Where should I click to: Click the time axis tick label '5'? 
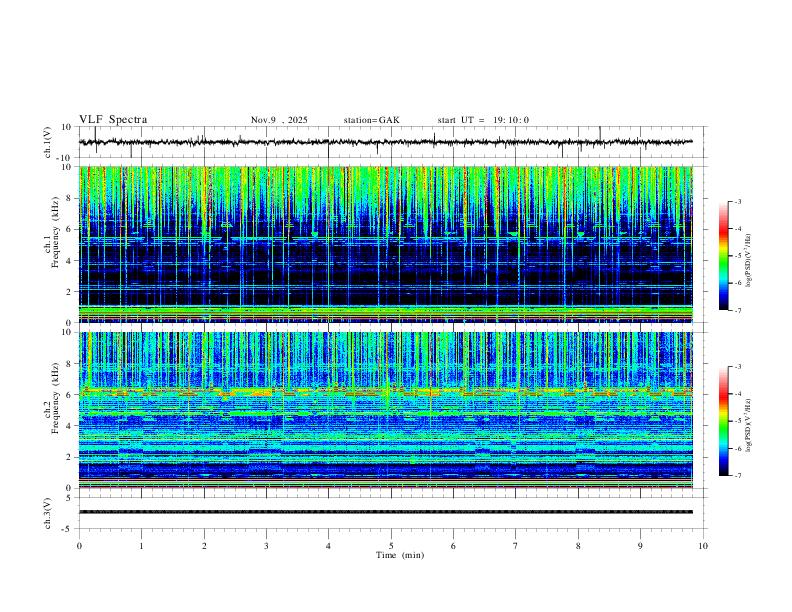pyautogui.click(x=391, y=546)
